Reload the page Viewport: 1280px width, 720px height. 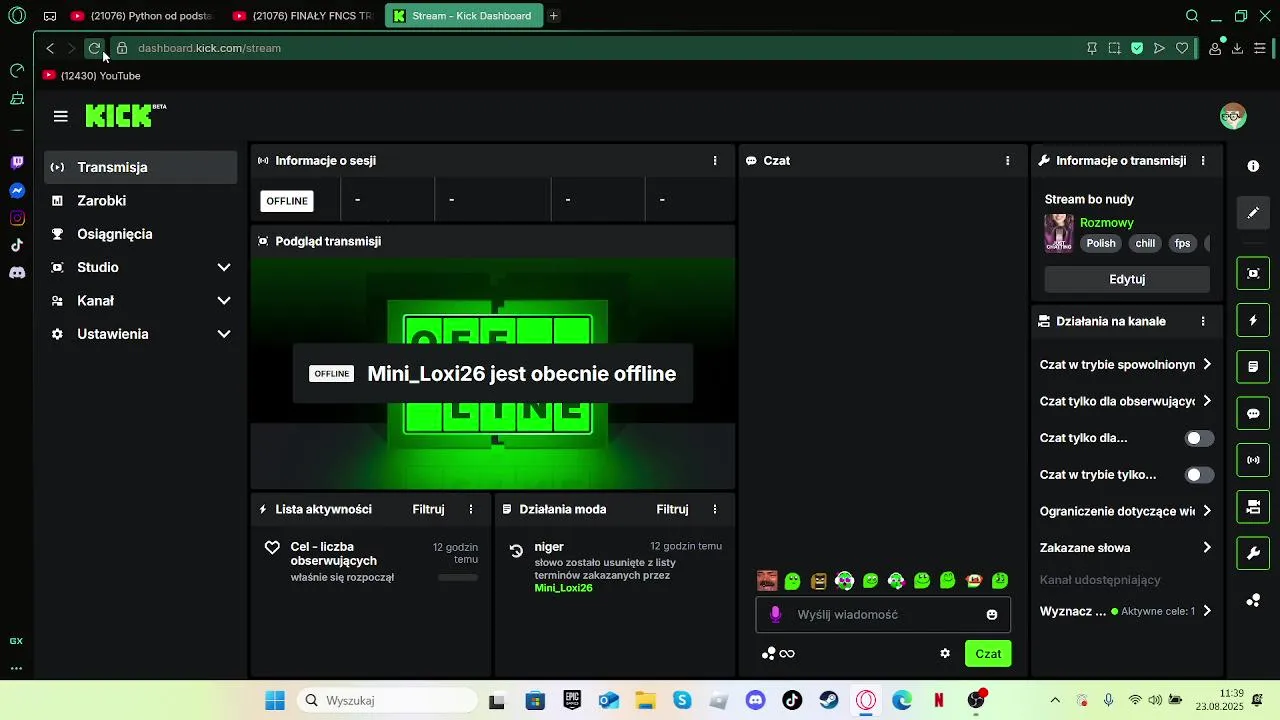(94, 48)
